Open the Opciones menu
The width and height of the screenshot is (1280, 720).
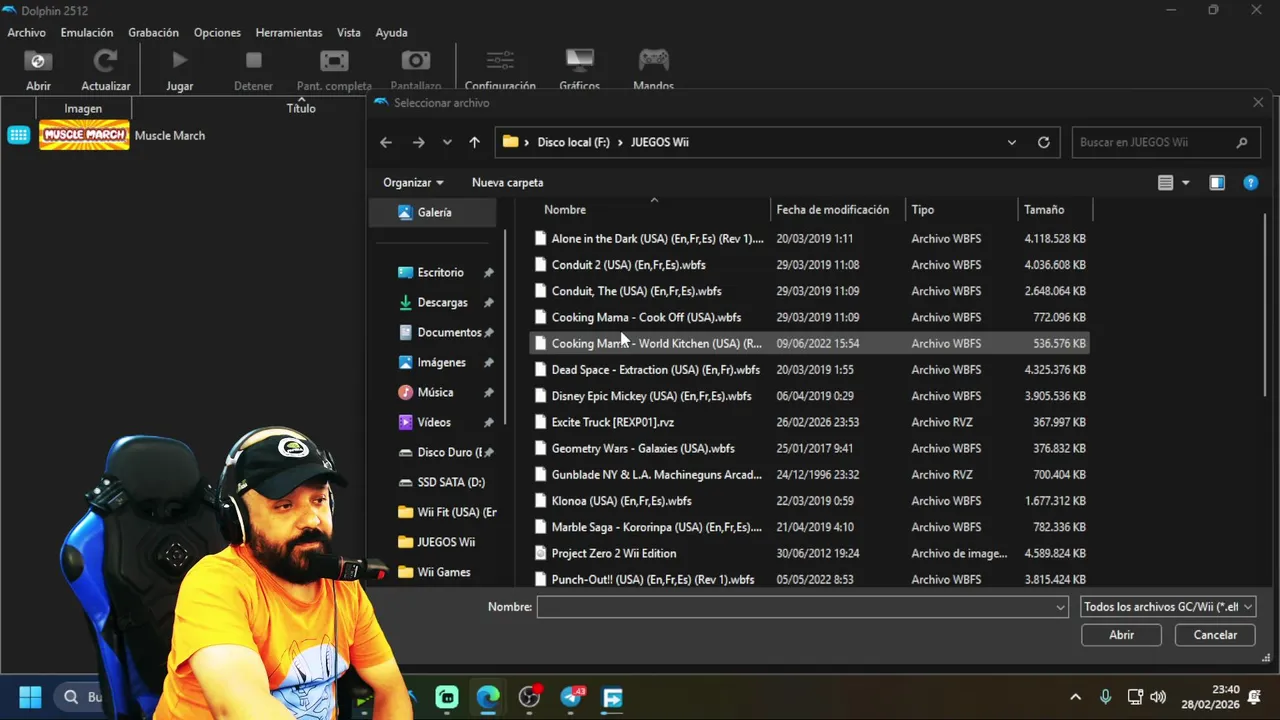(x=217, y=33)
